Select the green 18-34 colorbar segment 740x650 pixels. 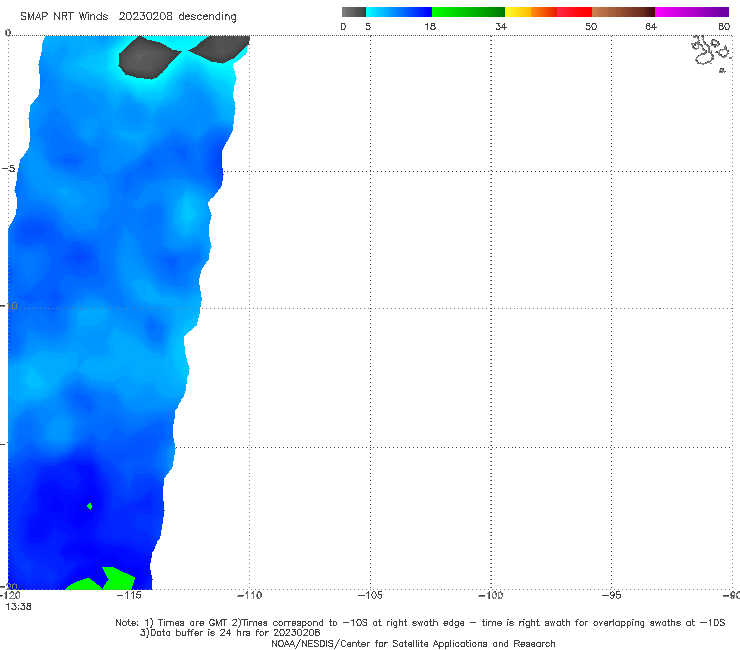[x=468, y=12]
